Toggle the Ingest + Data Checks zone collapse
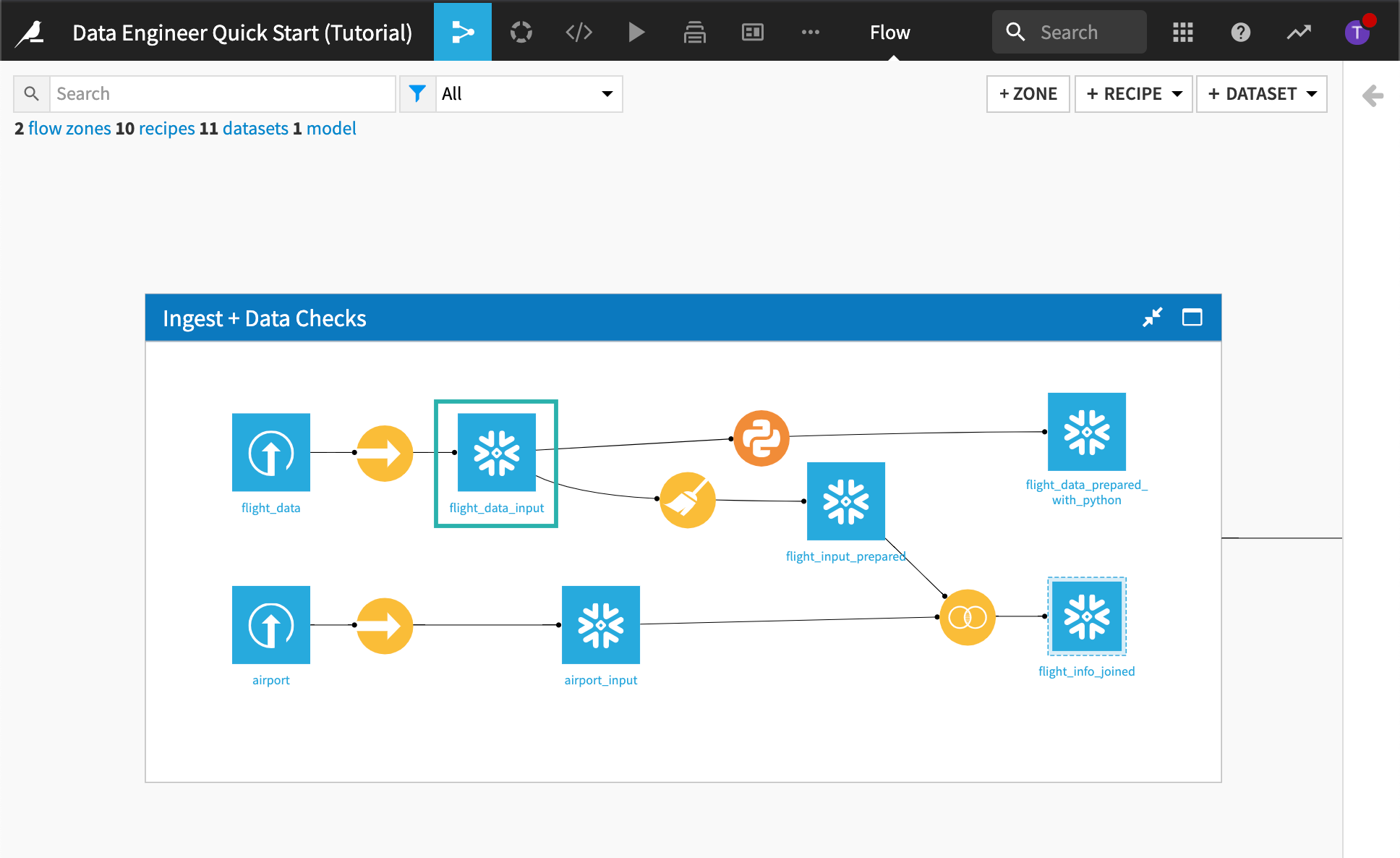Screen dimensions: 1400x858 [1152, 318]
